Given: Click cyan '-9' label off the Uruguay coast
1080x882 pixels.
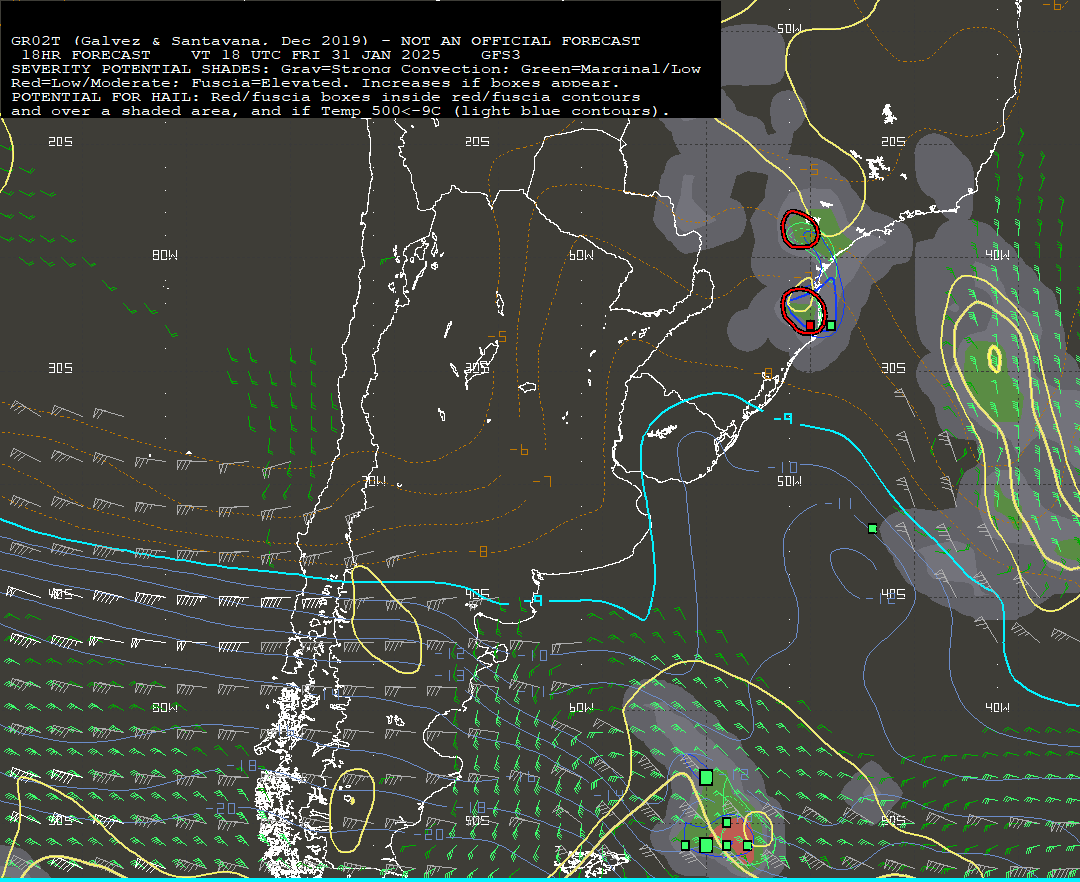Looking at the screenshot, I should click(783, 419).
